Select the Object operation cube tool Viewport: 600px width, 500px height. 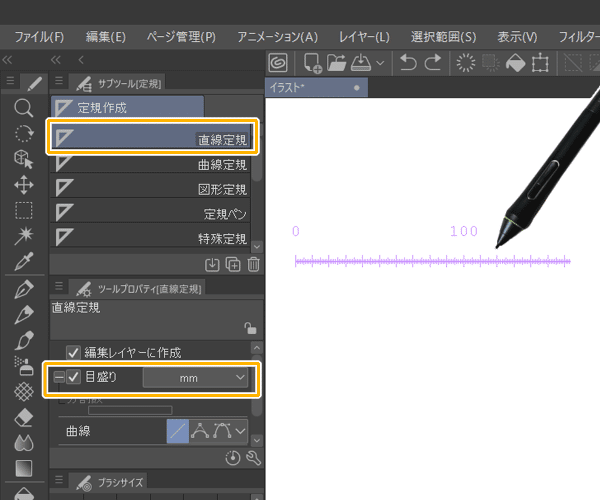(x=24, y=159)
